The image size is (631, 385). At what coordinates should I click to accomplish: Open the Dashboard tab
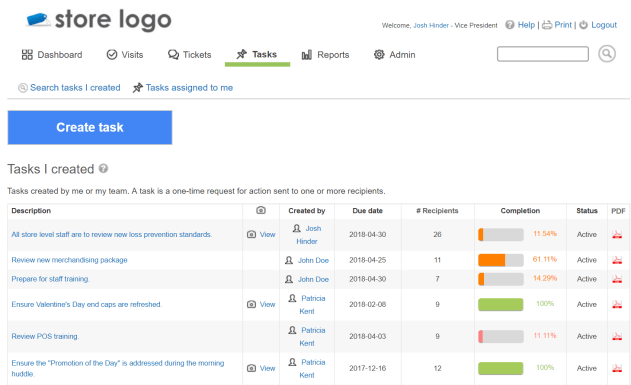coord(52,55)
